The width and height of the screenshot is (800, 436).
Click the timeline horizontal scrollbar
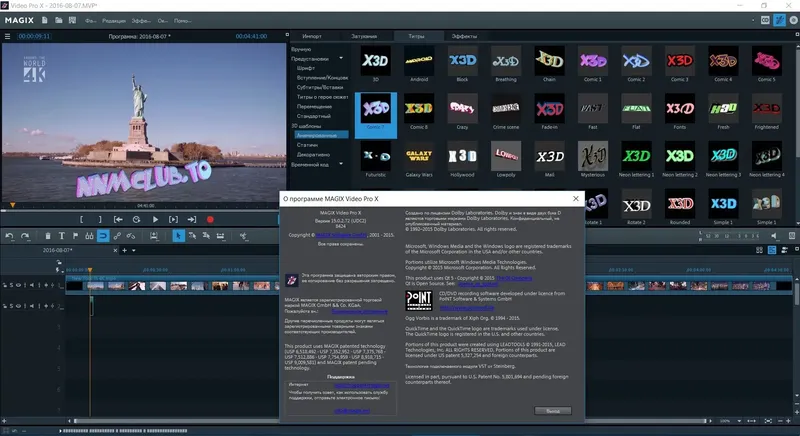point(391,421)
